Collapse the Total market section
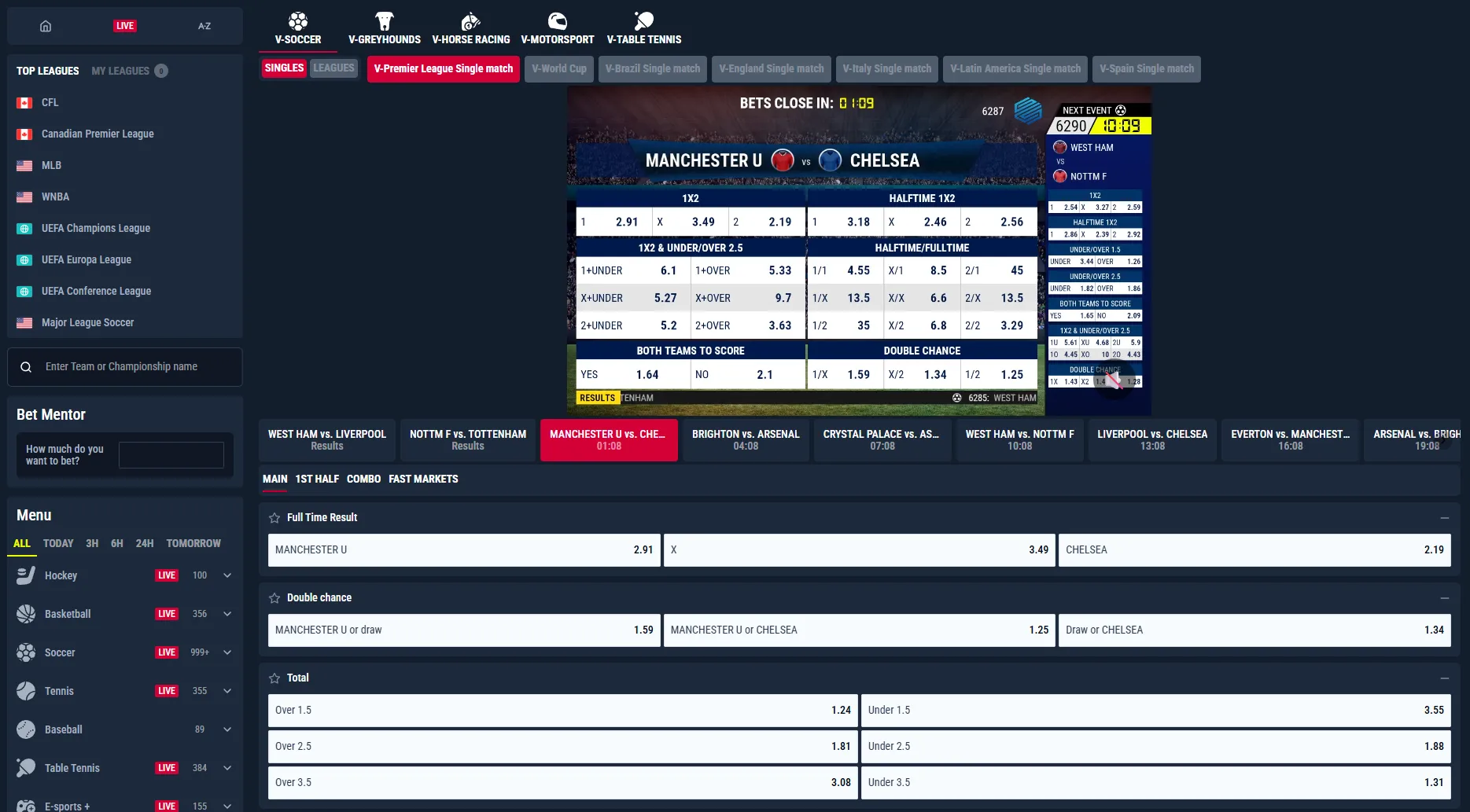1470x812 pixels. click(x=1444, y=678)
